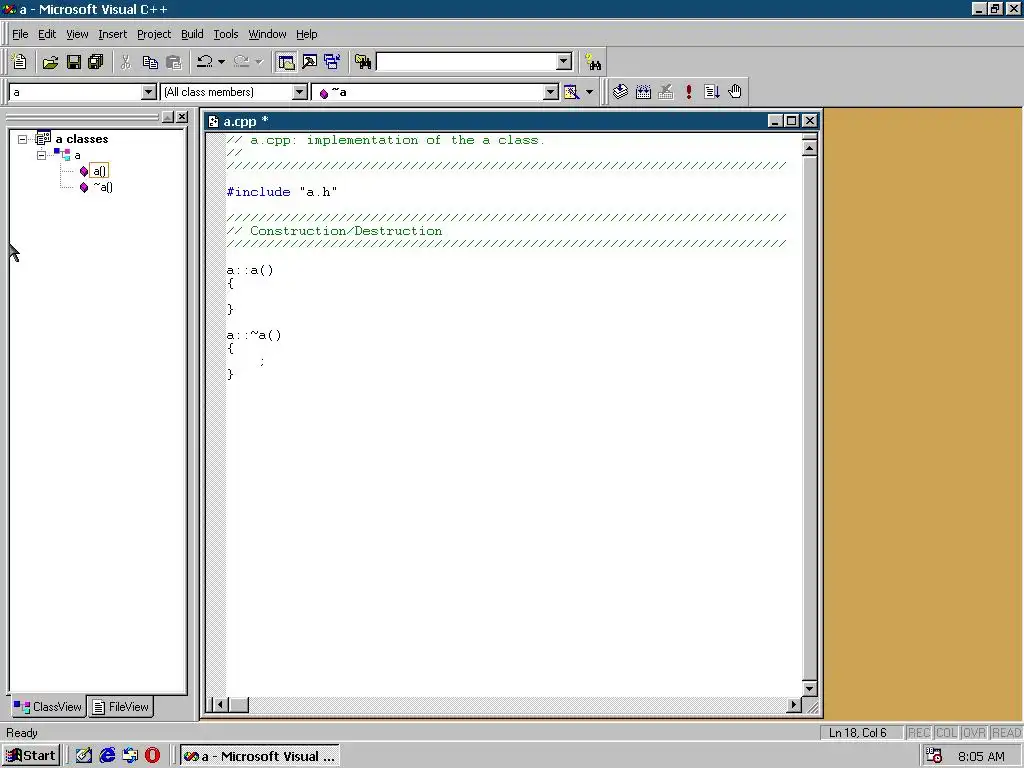
Task: Select constructor a() in ClassView
Action: [99, 171]
